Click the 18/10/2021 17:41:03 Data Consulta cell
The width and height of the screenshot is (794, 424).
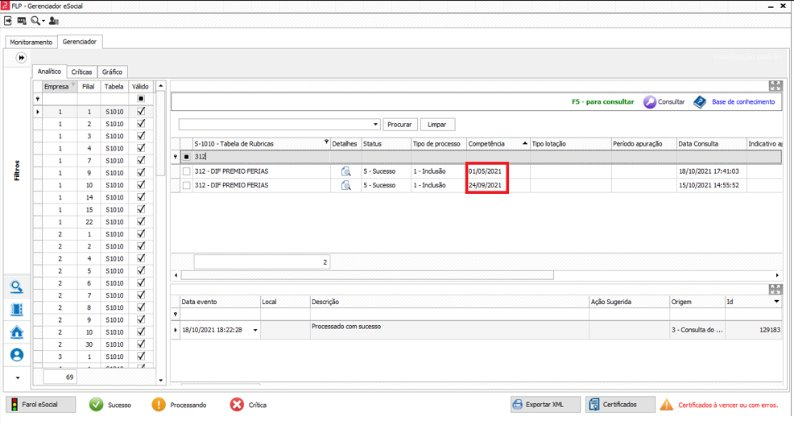pyautogui.click(x=711, y=171)
